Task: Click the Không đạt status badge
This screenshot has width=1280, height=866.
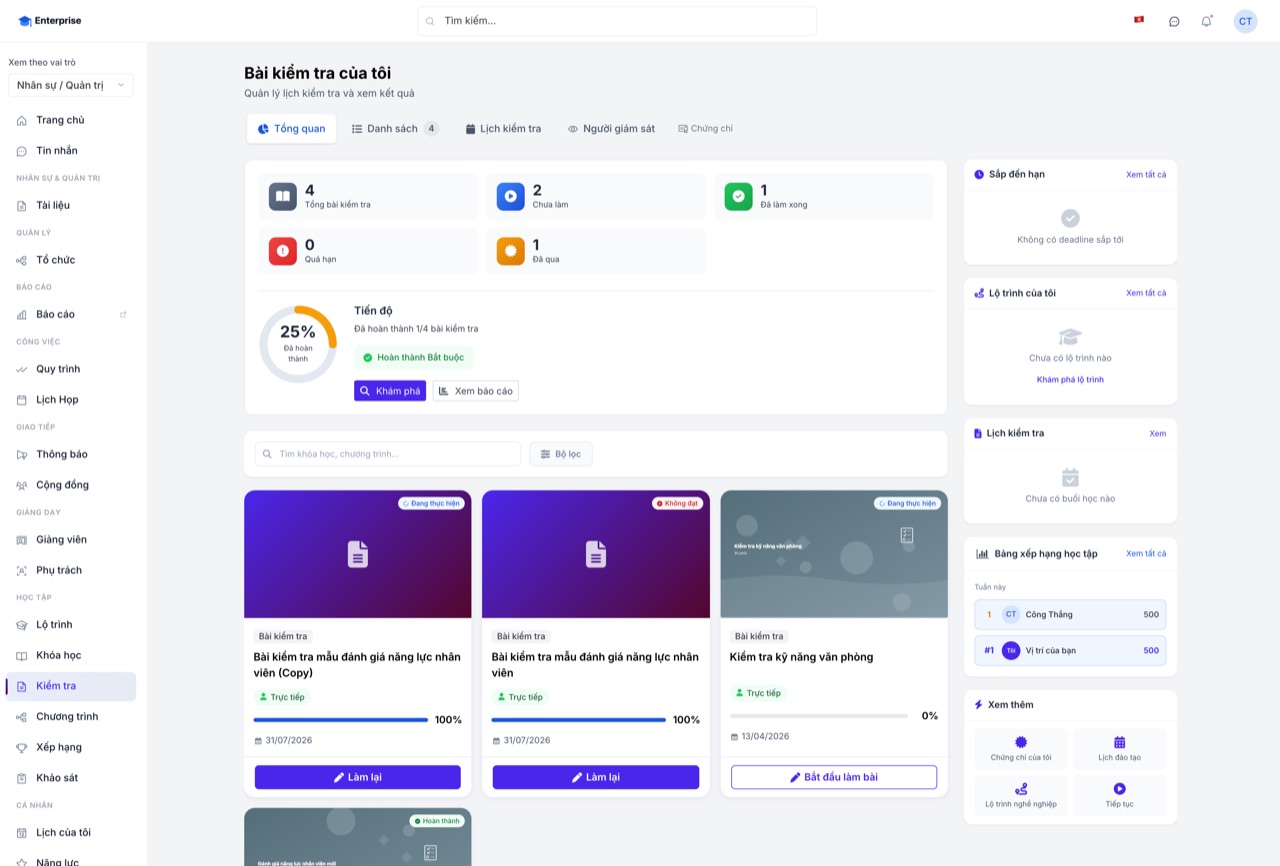Action: pos(677,503)
